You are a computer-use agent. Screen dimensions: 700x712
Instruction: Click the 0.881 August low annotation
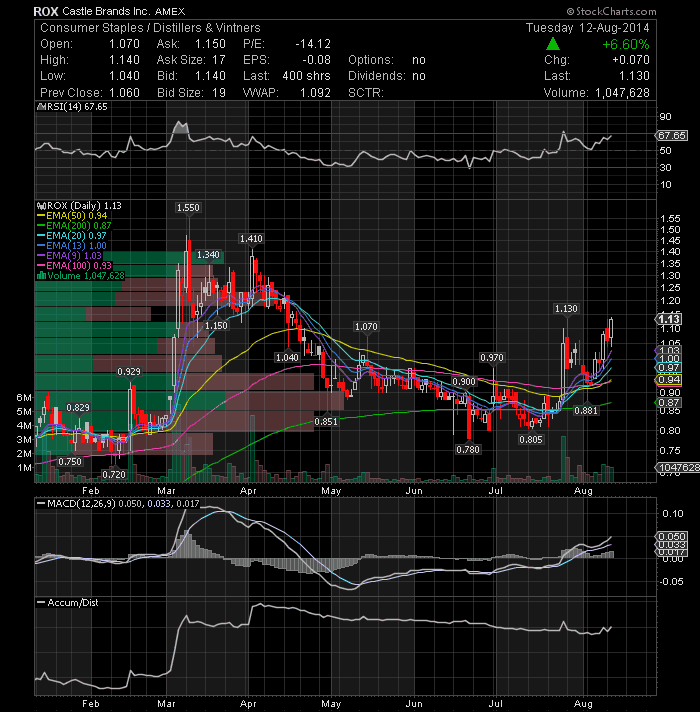[x=586, y=410]
